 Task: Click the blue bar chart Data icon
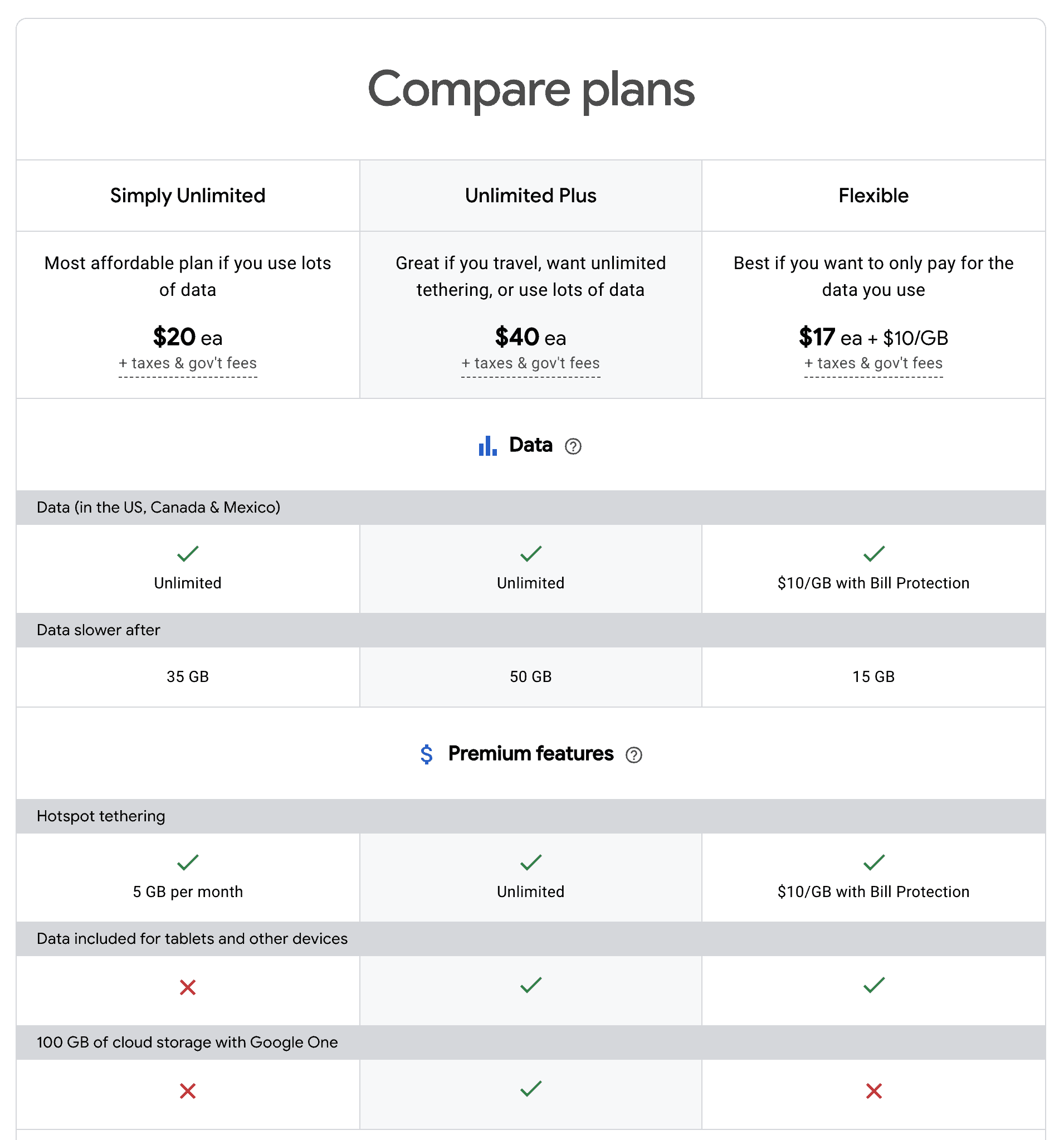click(487, 446)
